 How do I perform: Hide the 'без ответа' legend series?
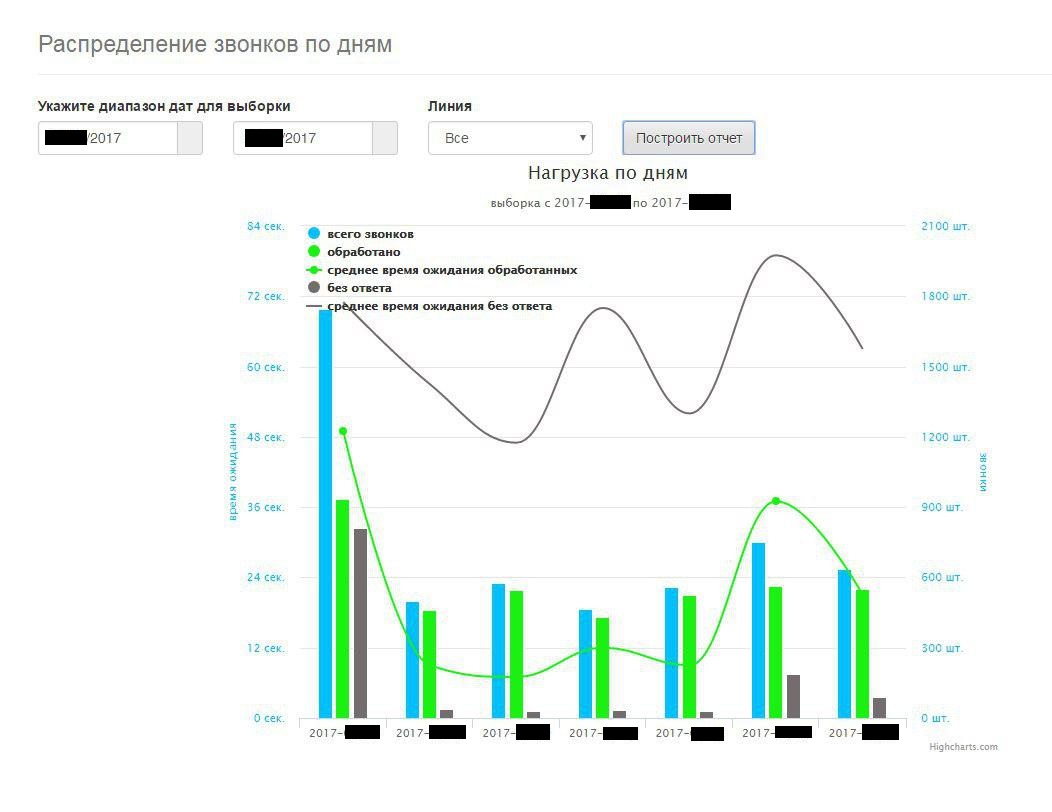350,287
